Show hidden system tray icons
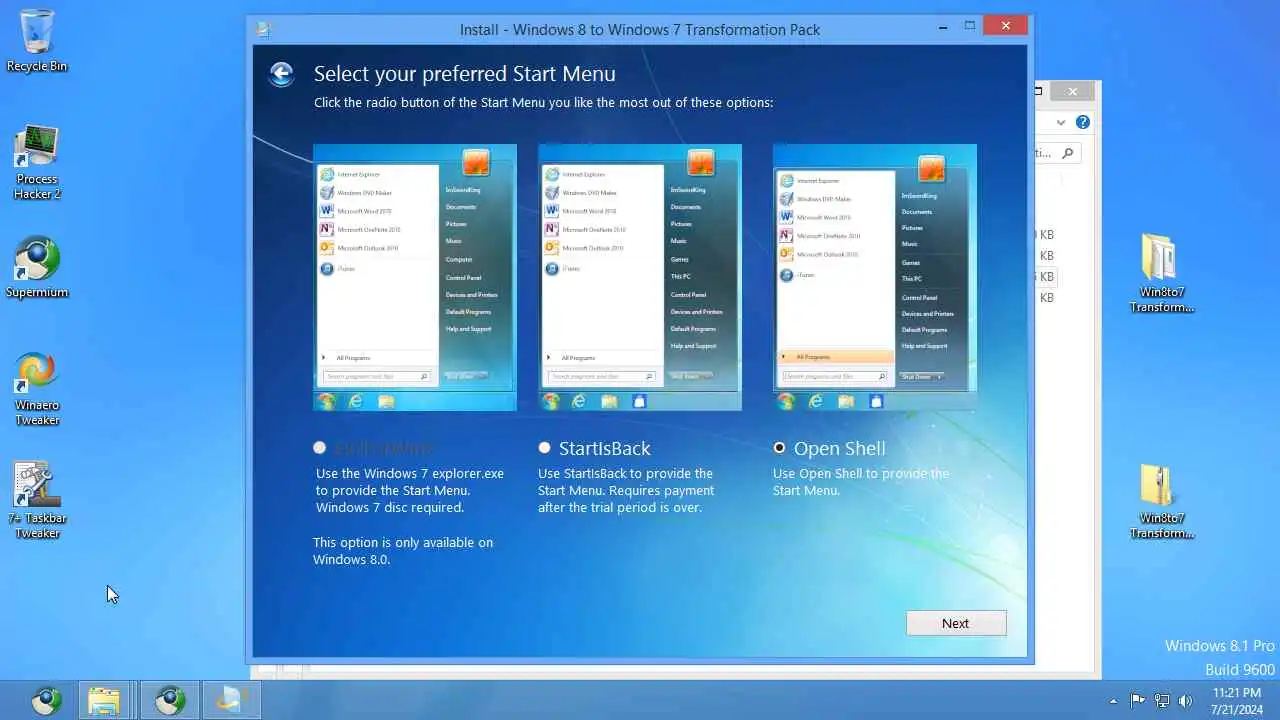The width and height of the screenshot is (1280, 720). [1113, 701]
